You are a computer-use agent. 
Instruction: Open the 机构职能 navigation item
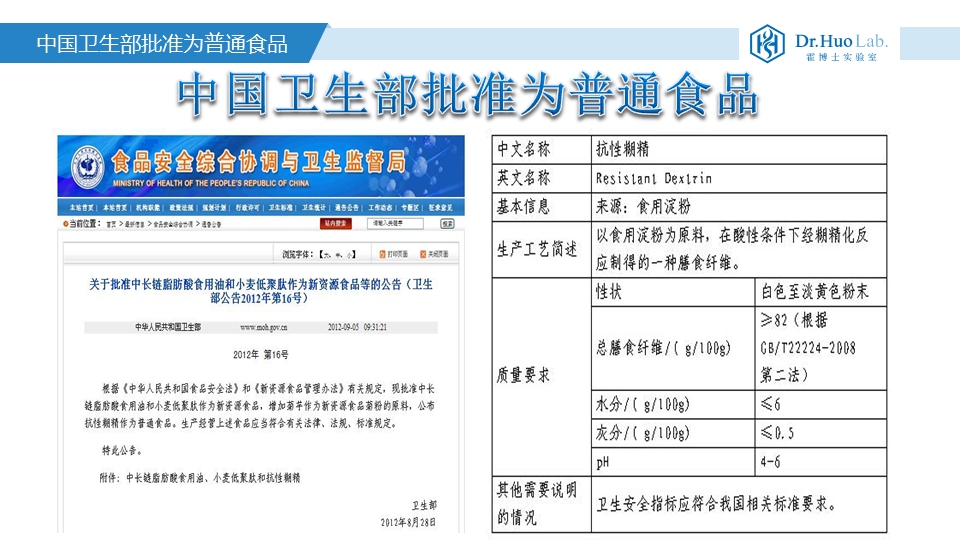click(148, 208)
